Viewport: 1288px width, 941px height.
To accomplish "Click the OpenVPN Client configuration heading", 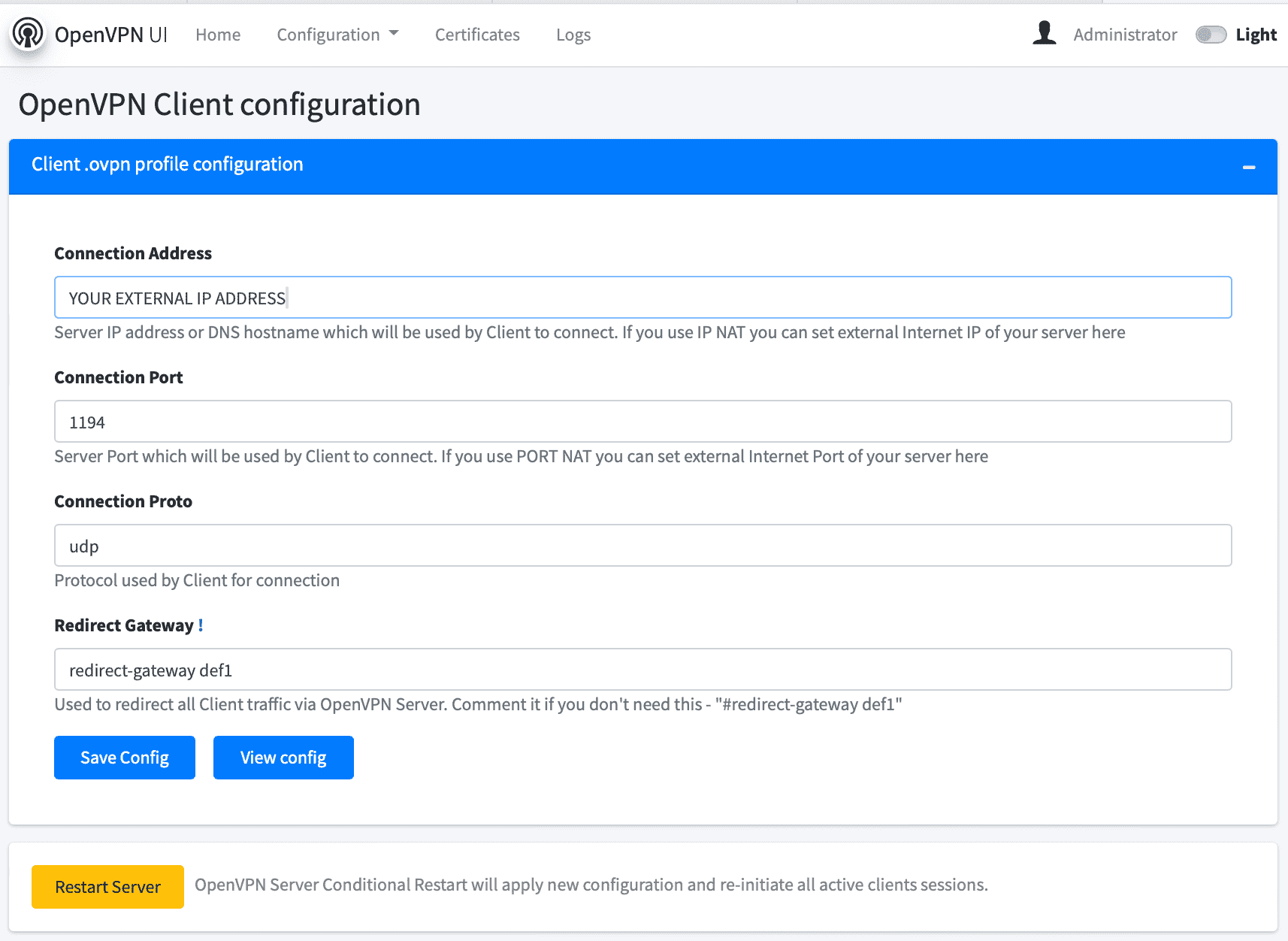I will click(x=219, y=104).
